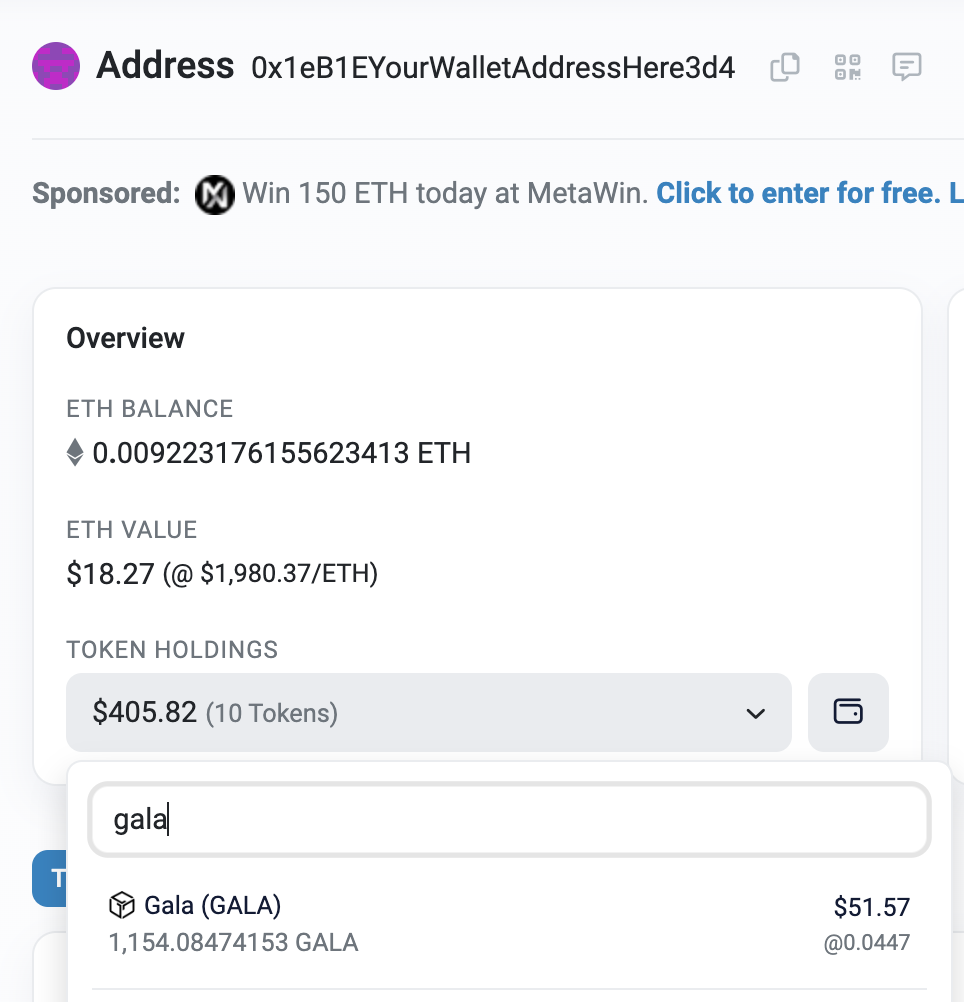
Task: Click the MetaWin sponsor logo
Action: coord(215,194)
